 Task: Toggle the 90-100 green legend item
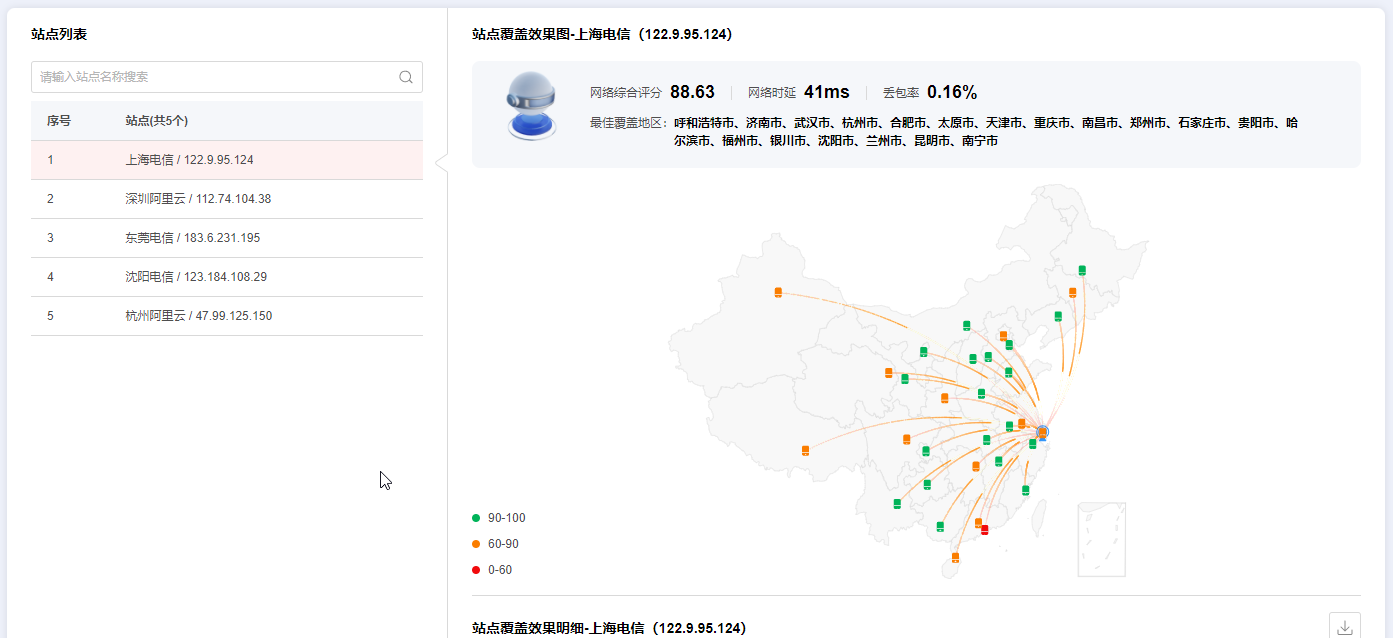498,518
